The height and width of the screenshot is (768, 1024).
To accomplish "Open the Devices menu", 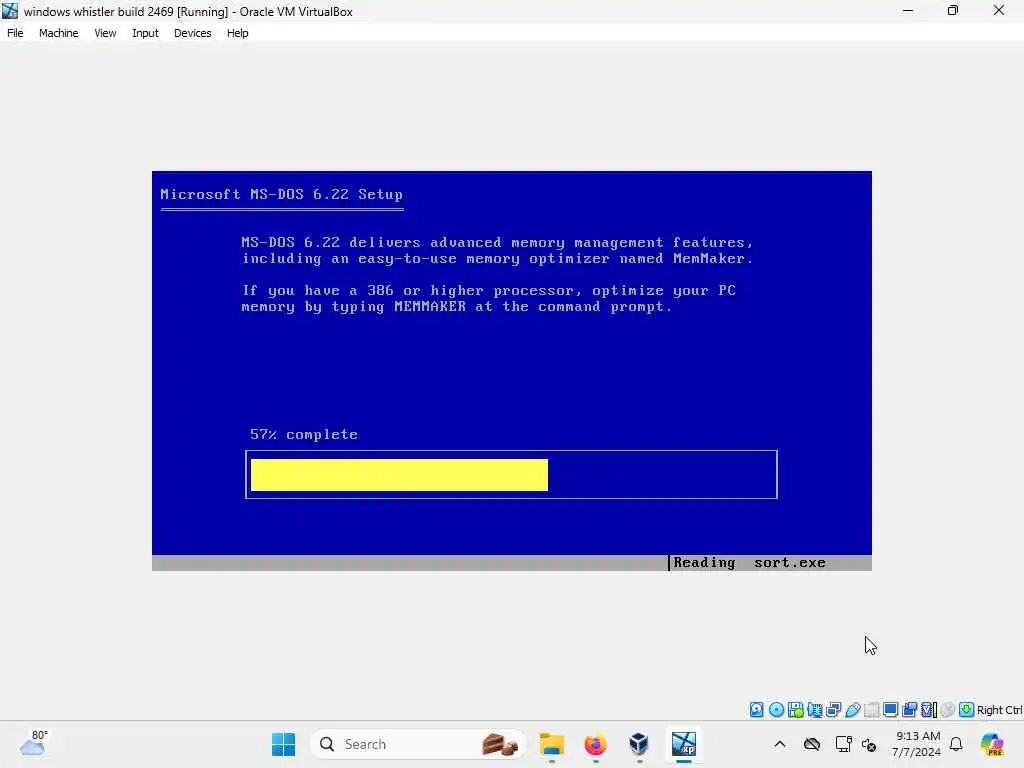I will 192,33.
